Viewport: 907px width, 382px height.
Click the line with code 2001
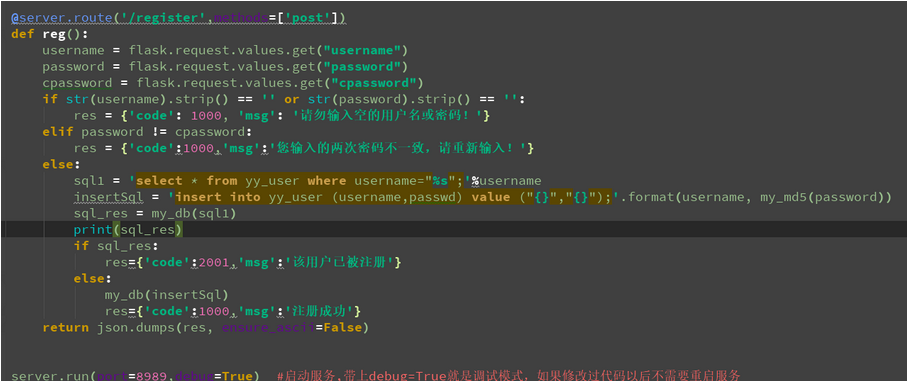[x=253, y=263]
